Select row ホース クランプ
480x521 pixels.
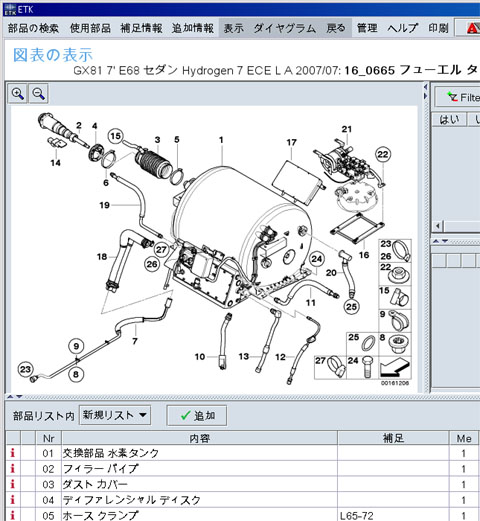point(243,515)
